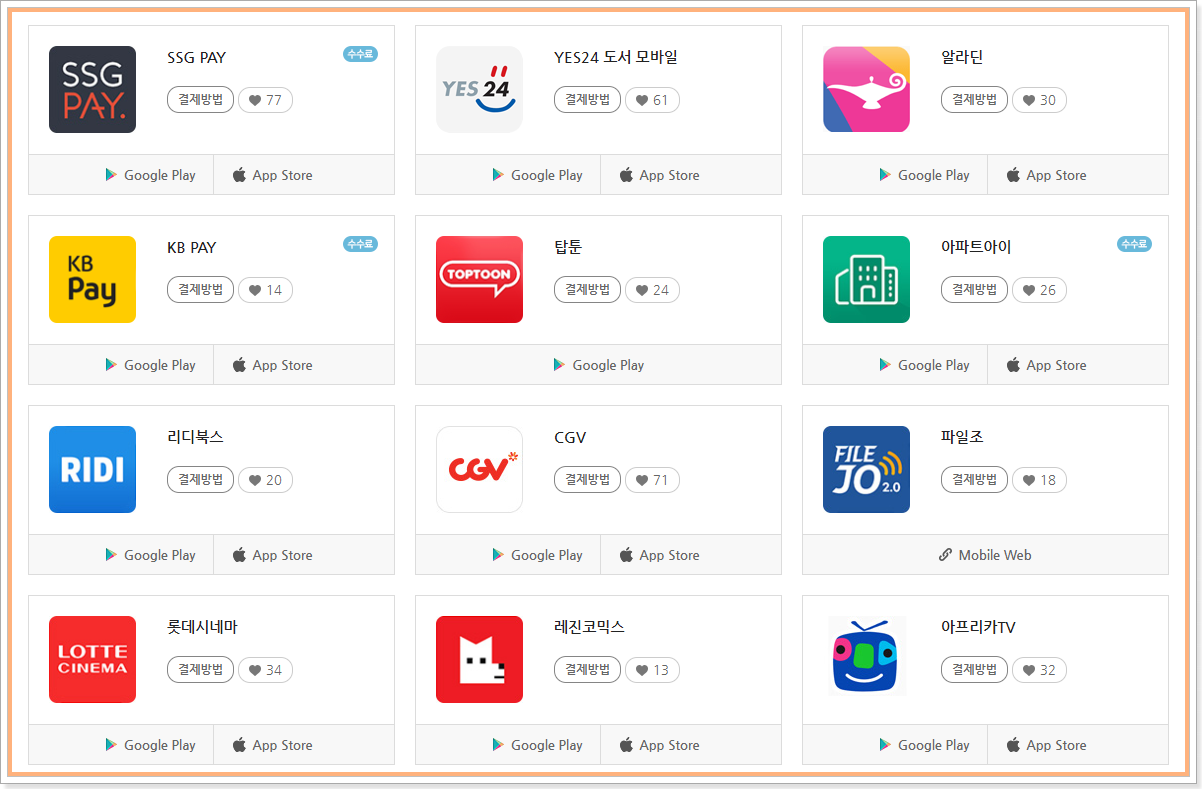The image size is (1202, 789).
Task: Show 결제방법 for 알라딘
Action: (x=974, y=99)
